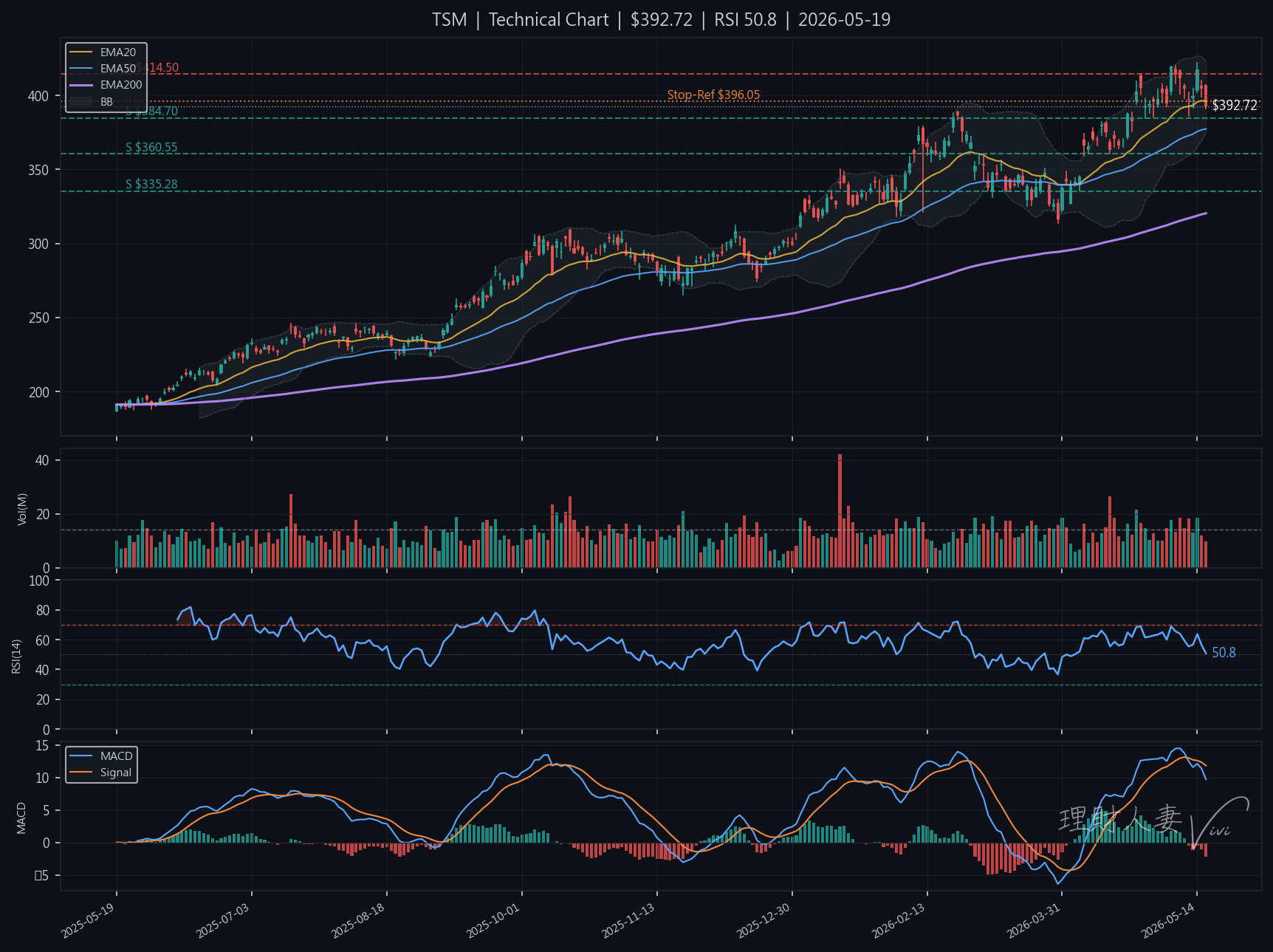Click the 2025-10-01 date label
Screen dimensions: 1273x952
coord(493,921)
